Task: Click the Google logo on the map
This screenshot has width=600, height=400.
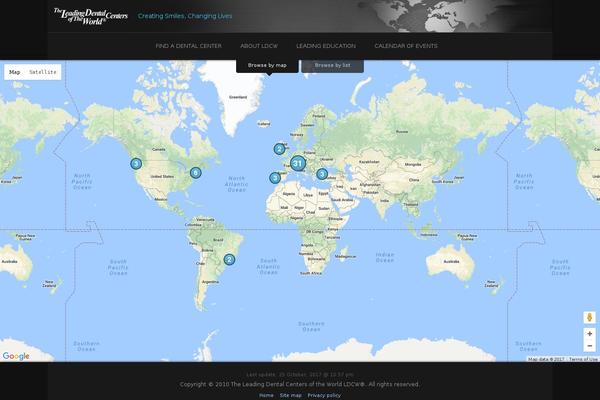Action: click(16, 356)
